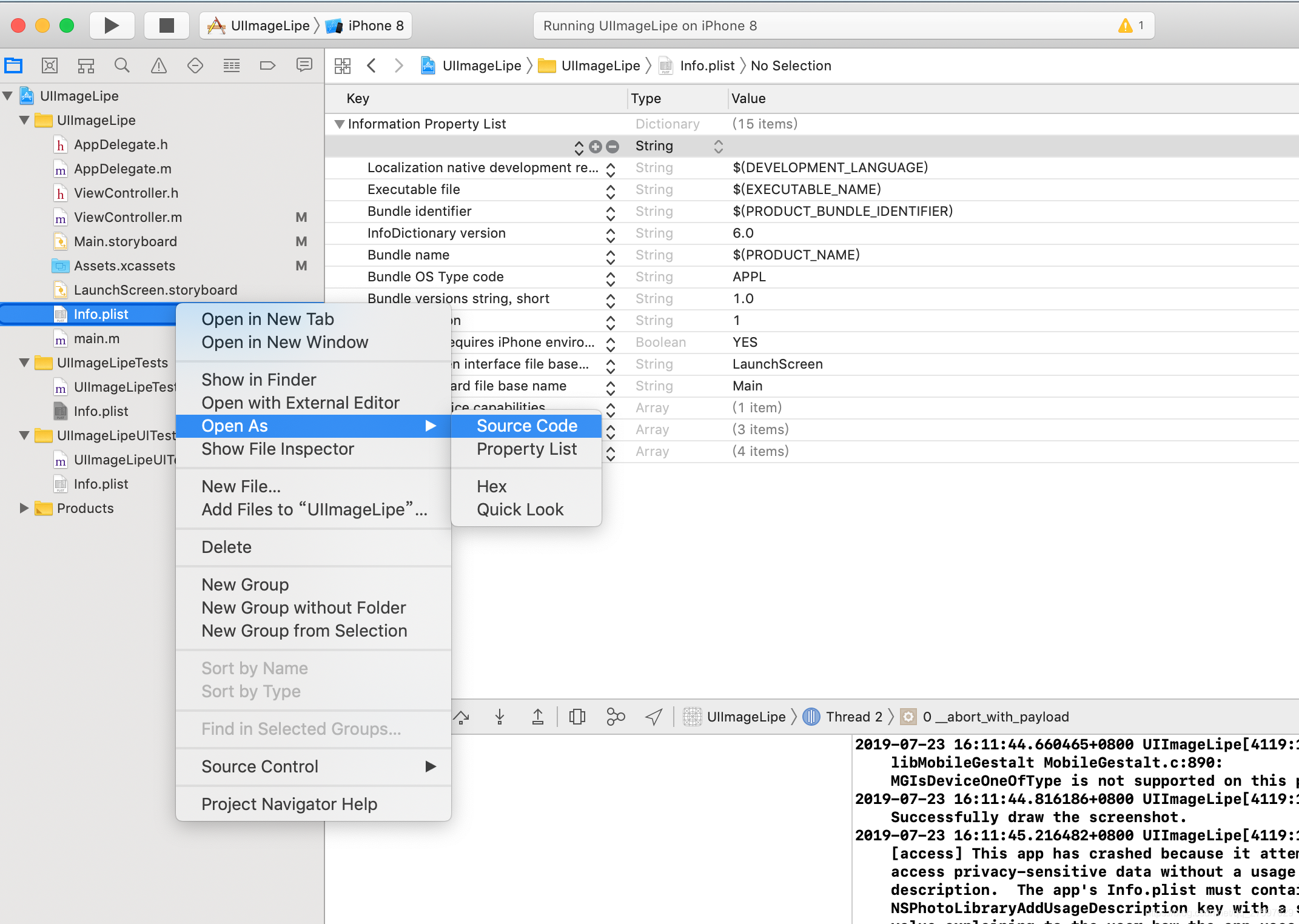Viewport: 1299px width, 924px height.
Task: Click the $(PRODUCT_NAME) value cell
Action: (x=796, y=255)
